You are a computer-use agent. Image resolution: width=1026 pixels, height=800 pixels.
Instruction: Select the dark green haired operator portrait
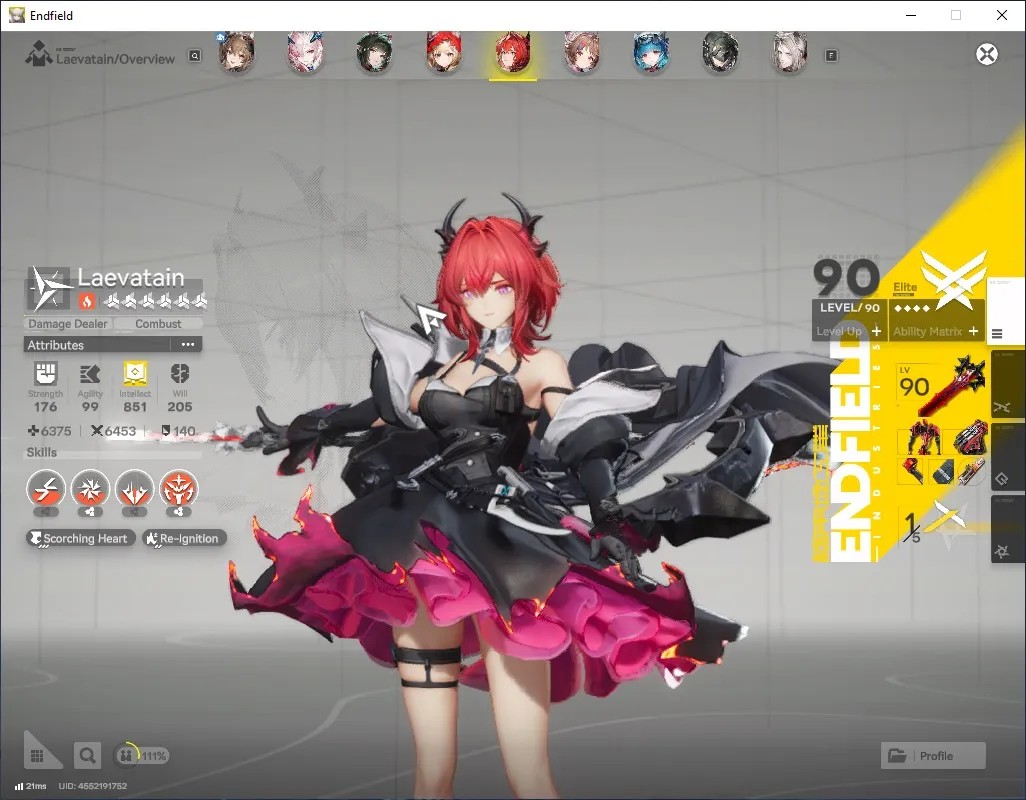click(x=374, y=52)
